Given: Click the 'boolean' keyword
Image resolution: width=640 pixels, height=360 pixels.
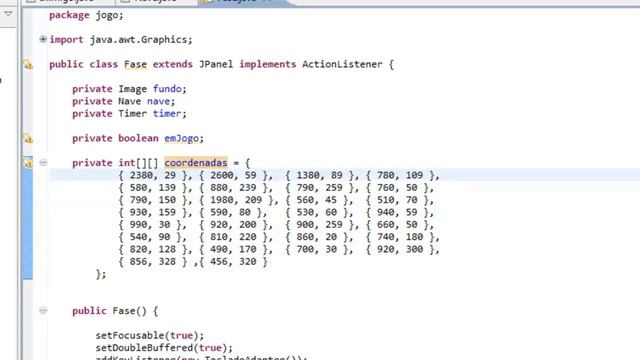Looking at the screenshot, I should point(138,138).
